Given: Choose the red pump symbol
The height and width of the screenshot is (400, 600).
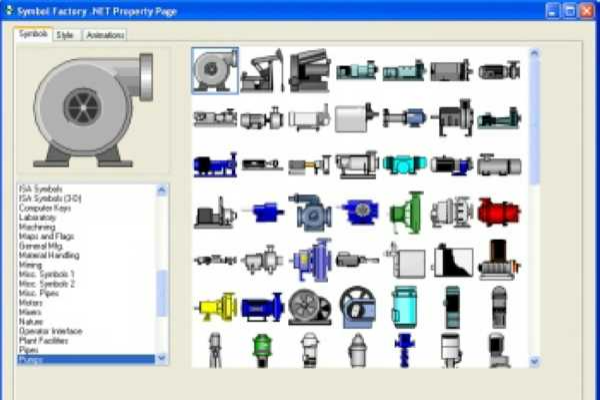Looking at the screenshot, I should tap(498, 211).
